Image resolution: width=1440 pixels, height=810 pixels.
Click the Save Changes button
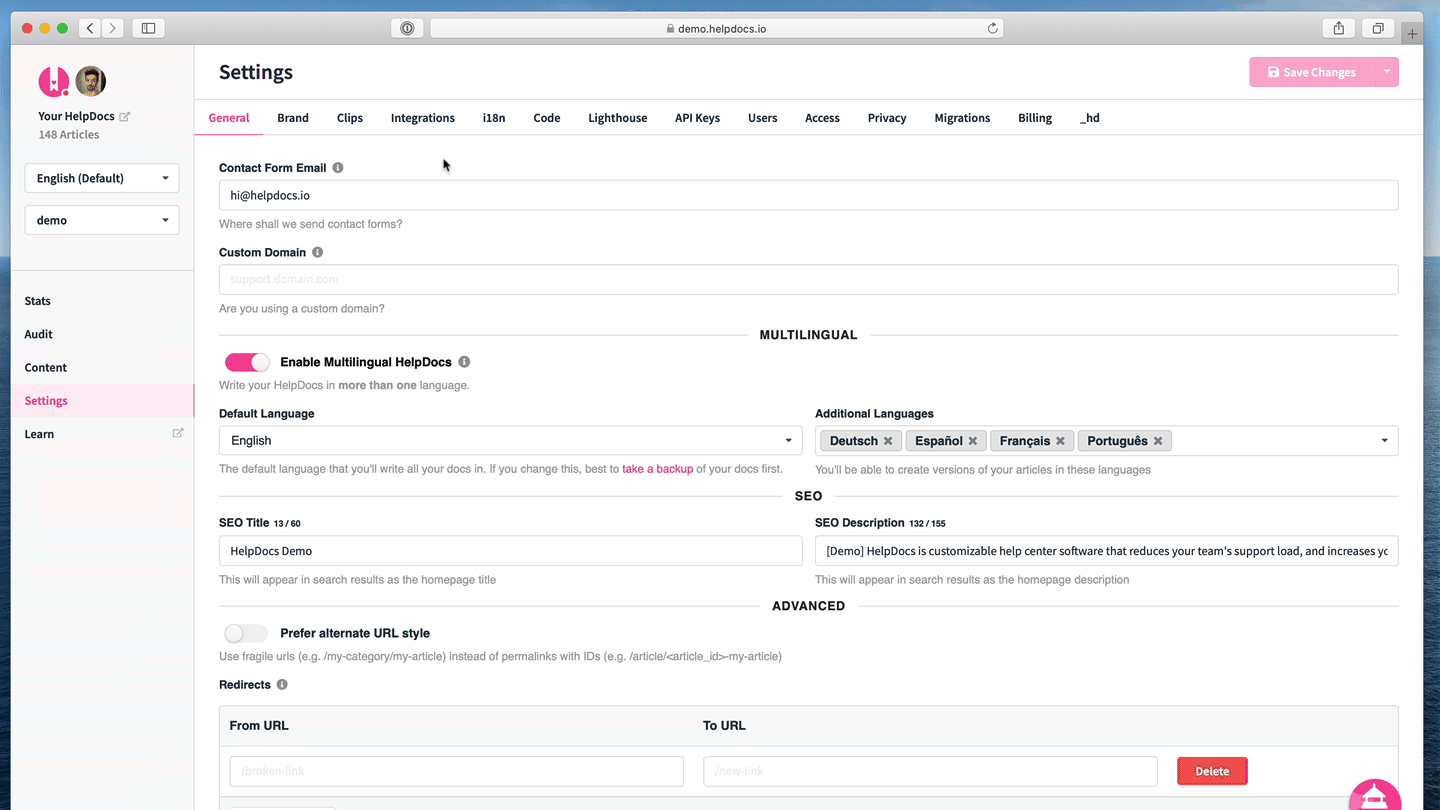[x=1312, y=72]
